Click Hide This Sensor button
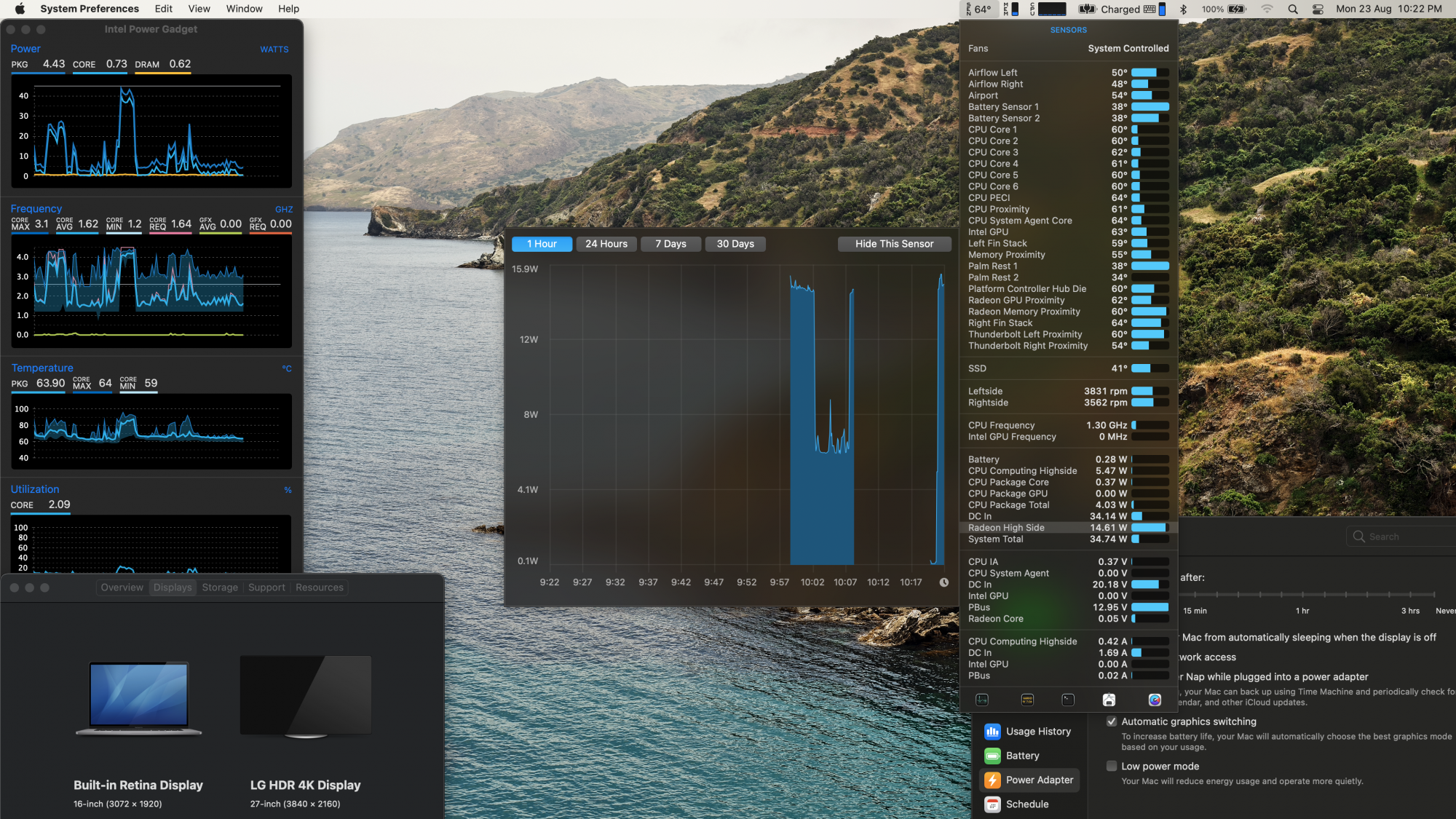 click(894, 244)
